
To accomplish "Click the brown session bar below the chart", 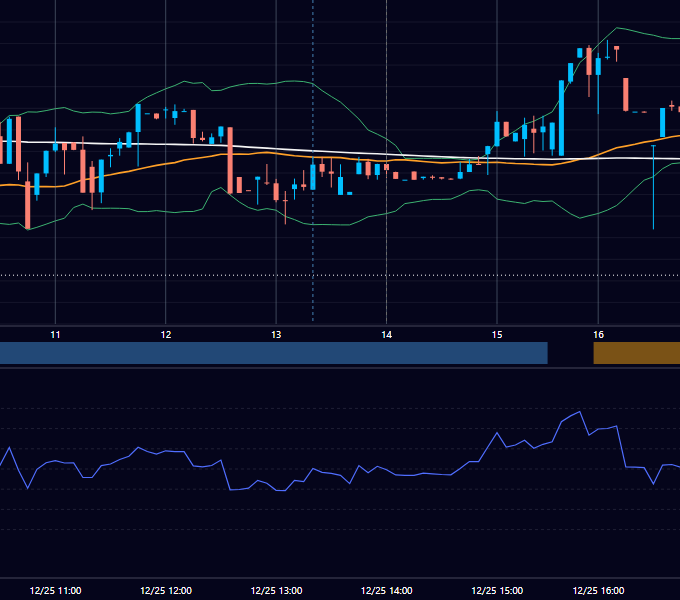I will (x=637, y=353).
